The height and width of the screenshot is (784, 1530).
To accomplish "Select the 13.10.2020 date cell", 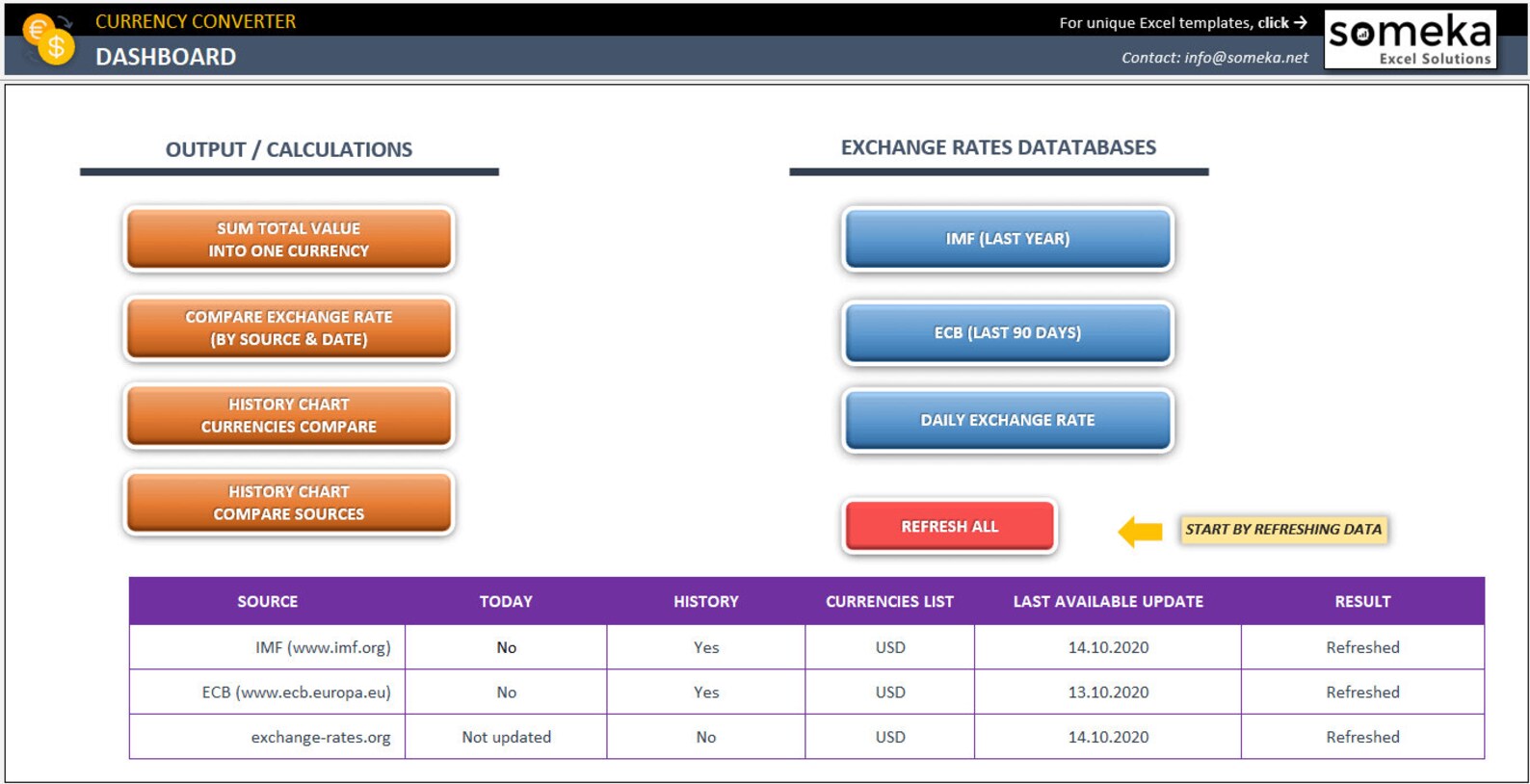I will pyautogui.click(x=1108, y=692).
